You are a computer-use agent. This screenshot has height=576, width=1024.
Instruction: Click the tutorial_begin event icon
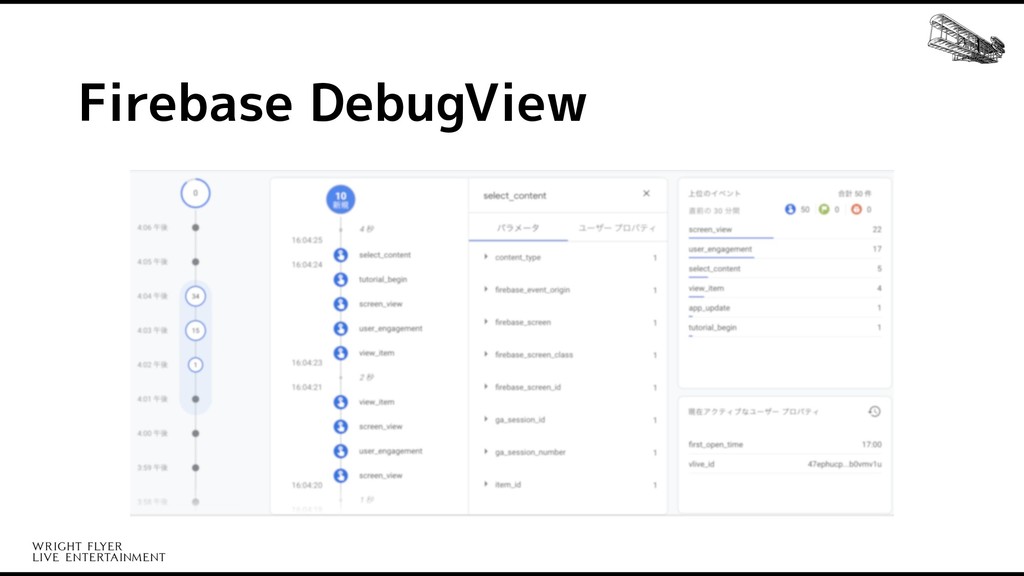click(x=340, y=280)
